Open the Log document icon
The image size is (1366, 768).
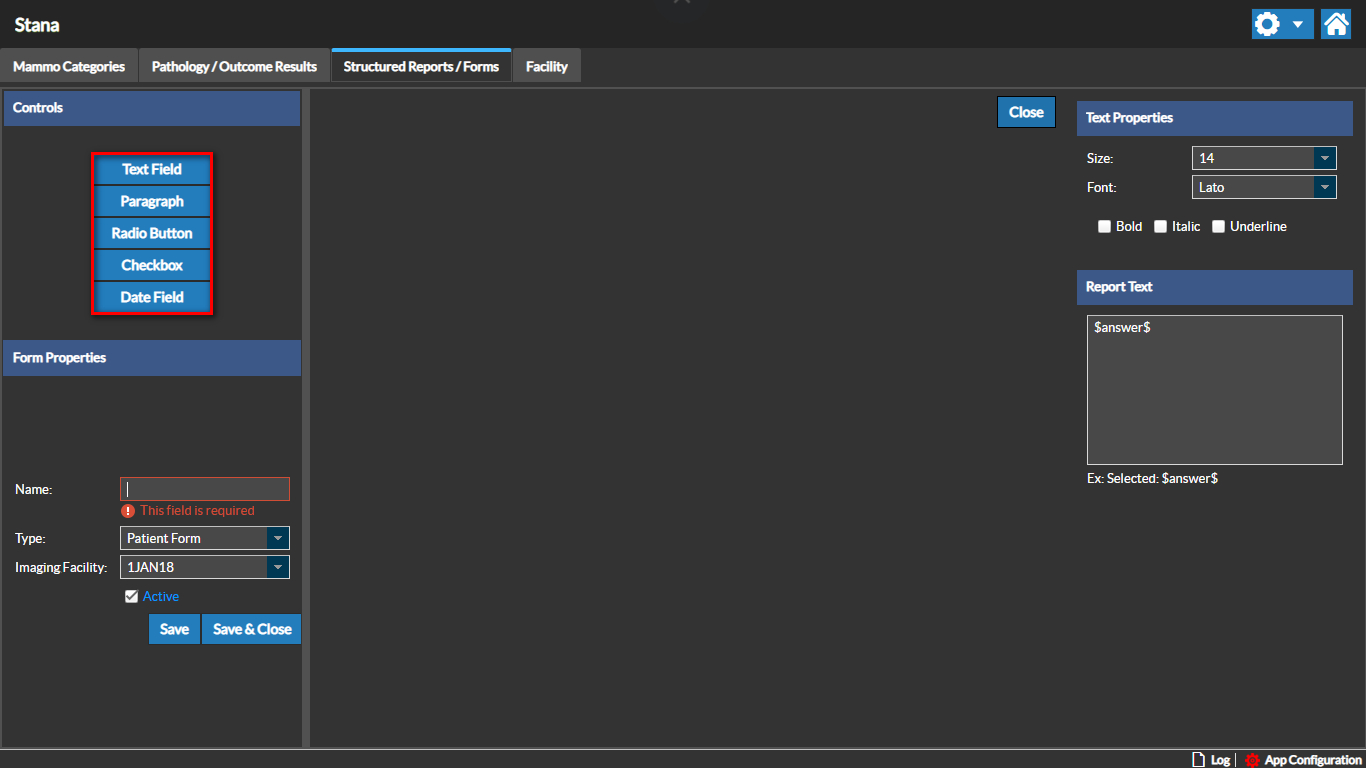[1199, 760]
